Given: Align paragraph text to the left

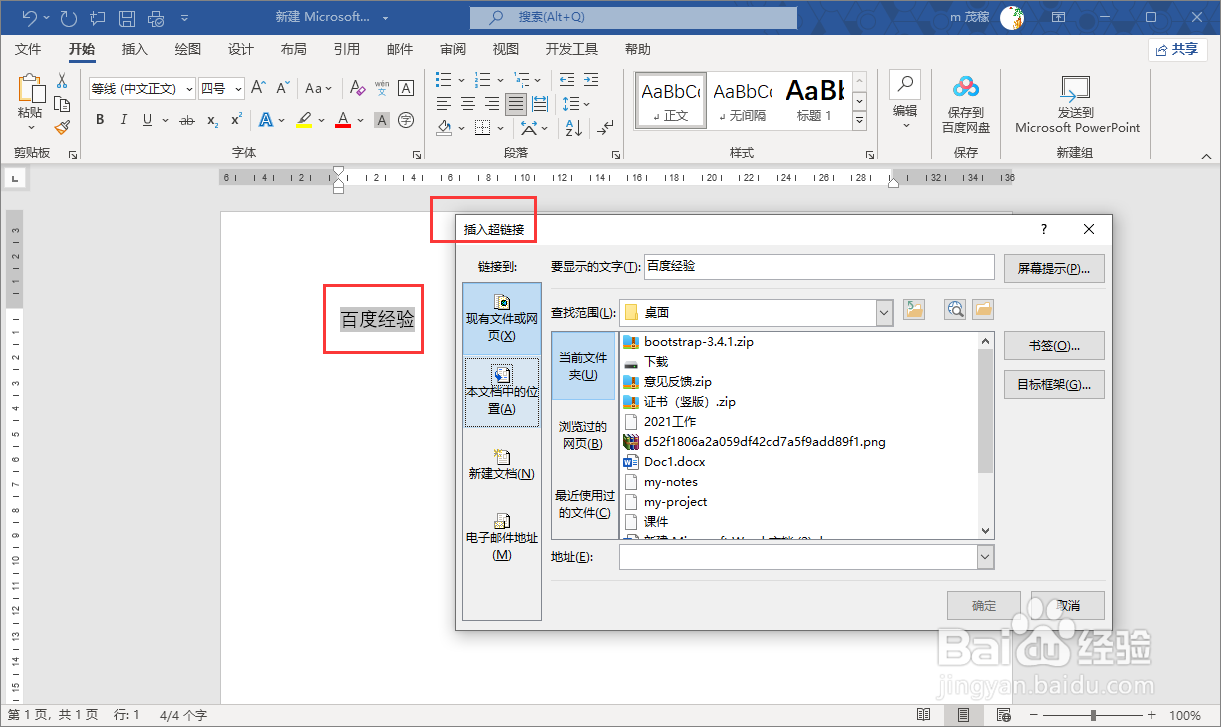Looking at the screenshot, I should point(445,104).
